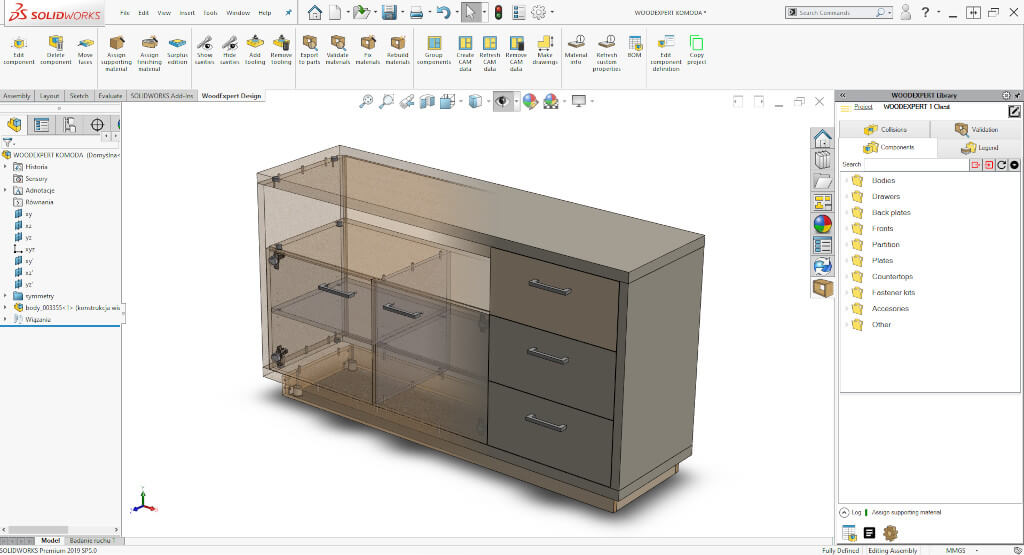Open the Tools menu
The width and height of the screenshot is (1024, 555).
point(210,12)
